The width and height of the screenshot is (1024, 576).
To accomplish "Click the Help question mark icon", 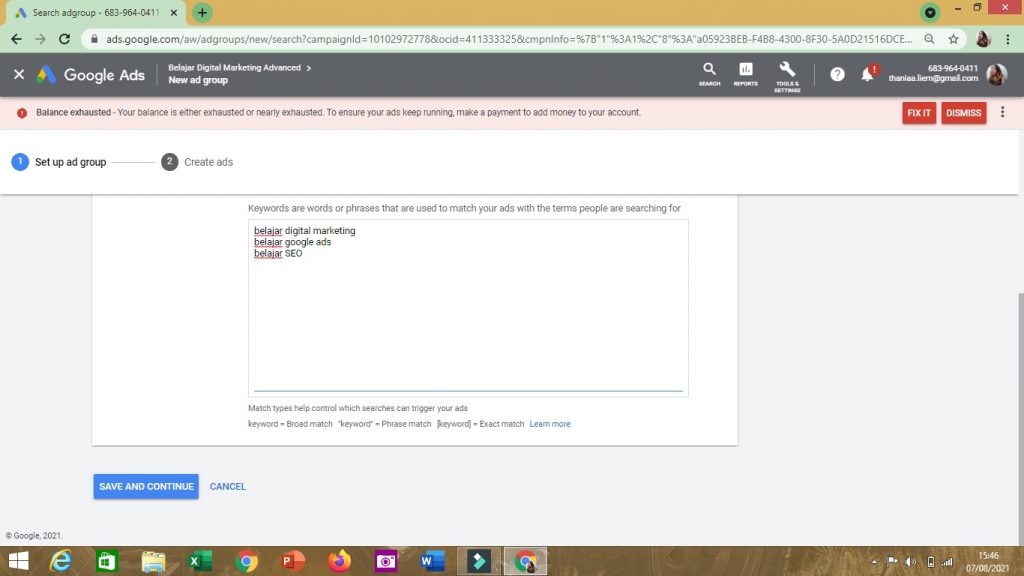I will click(x=837, y=75).
